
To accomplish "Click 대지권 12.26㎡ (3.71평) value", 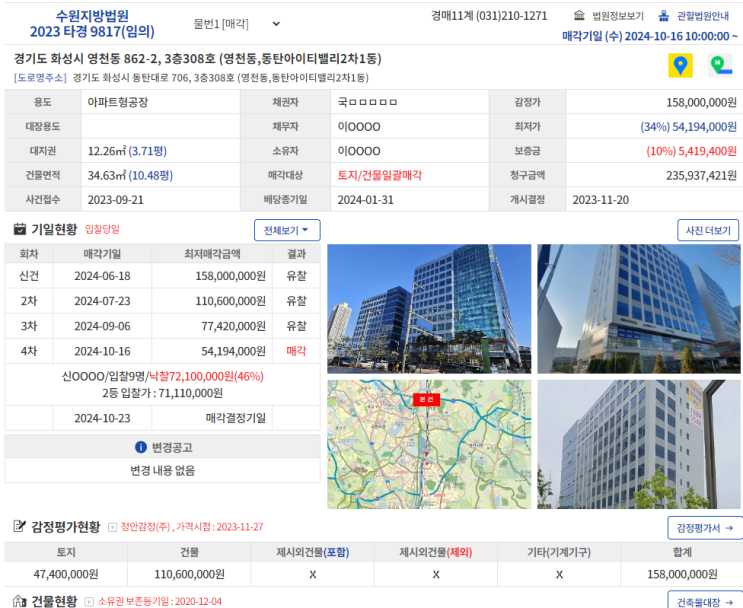I will (x=127, y=151).
